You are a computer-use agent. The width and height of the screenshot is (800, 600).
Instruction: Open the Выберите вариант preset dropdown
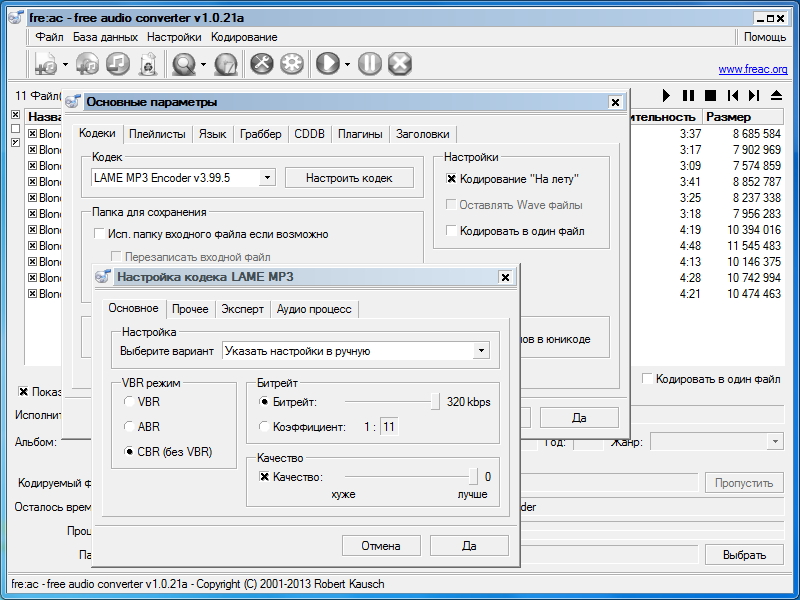point(481,351)
